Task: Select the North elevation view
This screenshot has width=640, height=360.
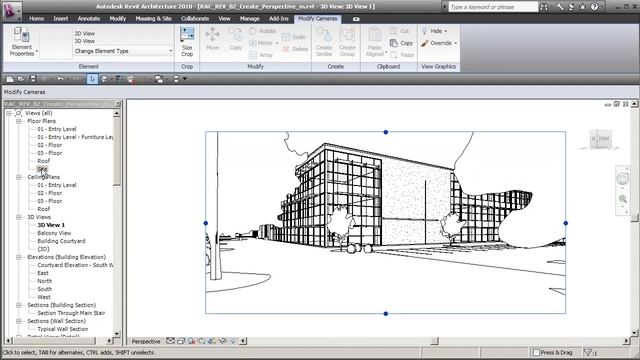Action: pos(44,281)
